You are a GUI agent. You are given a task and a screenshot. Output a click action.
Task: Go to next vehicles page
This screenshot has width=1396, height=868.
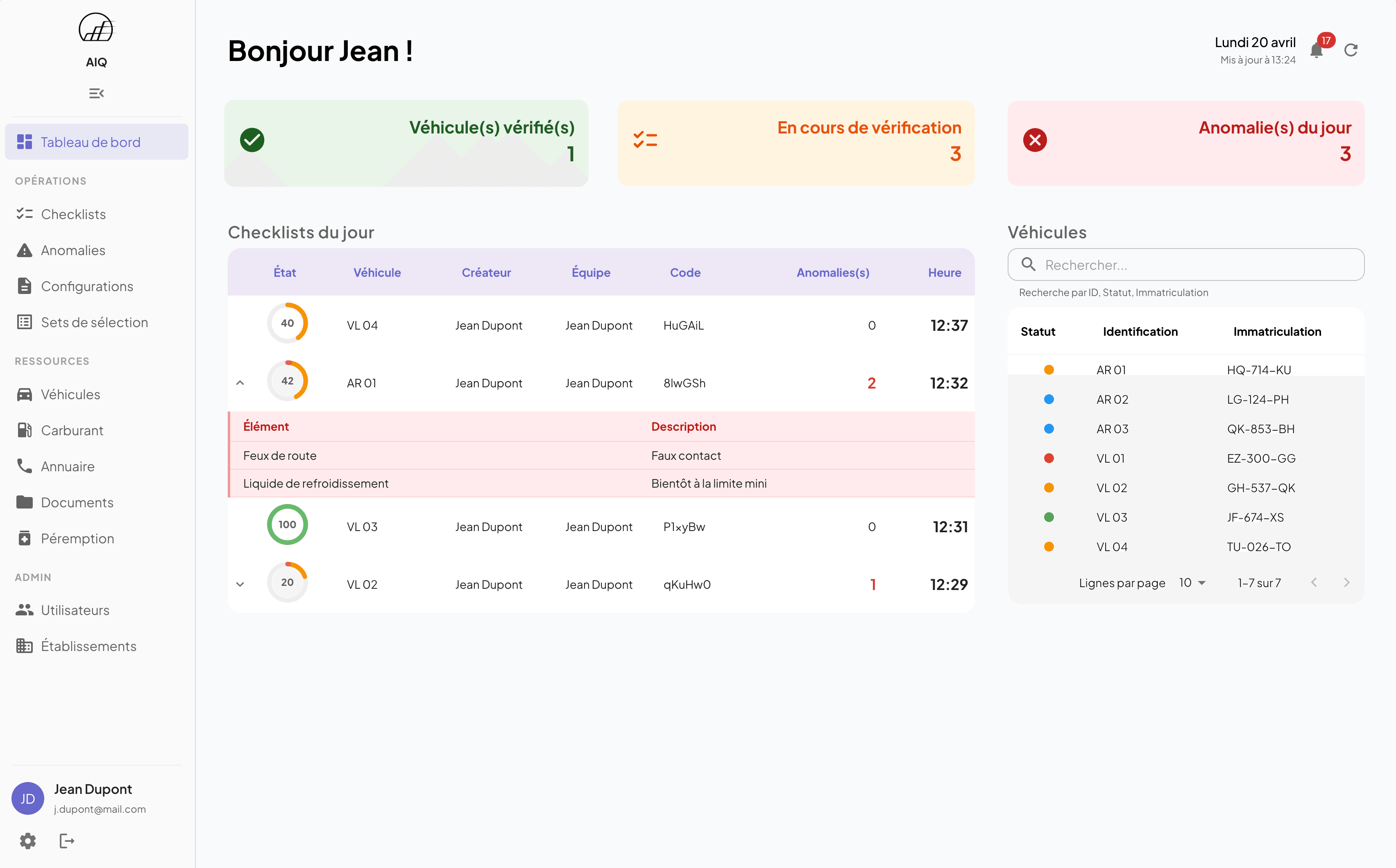(1348, 582)
